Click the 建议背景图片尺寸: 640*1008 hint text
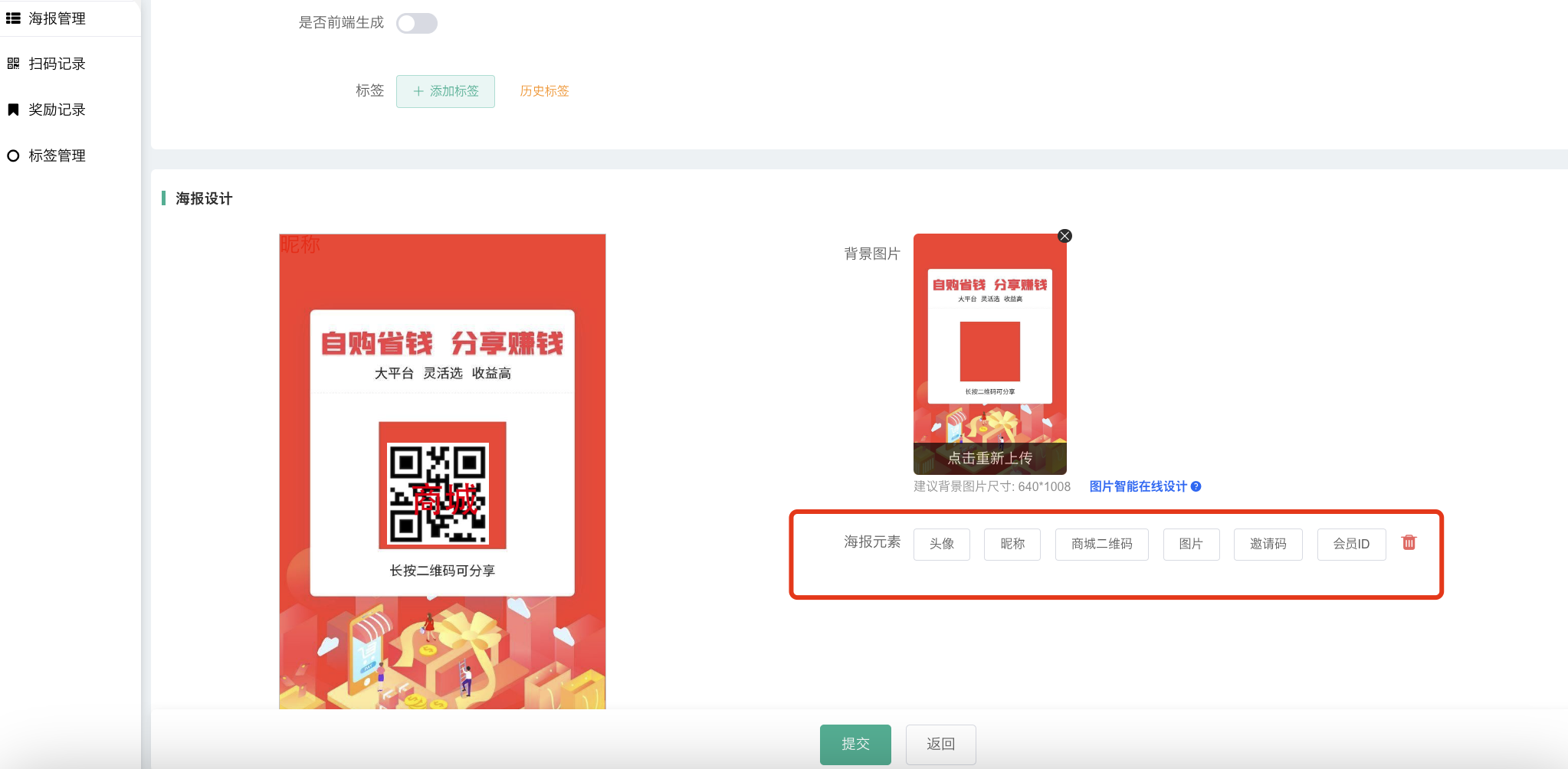The image size is (1568, 769). [992, 486]
